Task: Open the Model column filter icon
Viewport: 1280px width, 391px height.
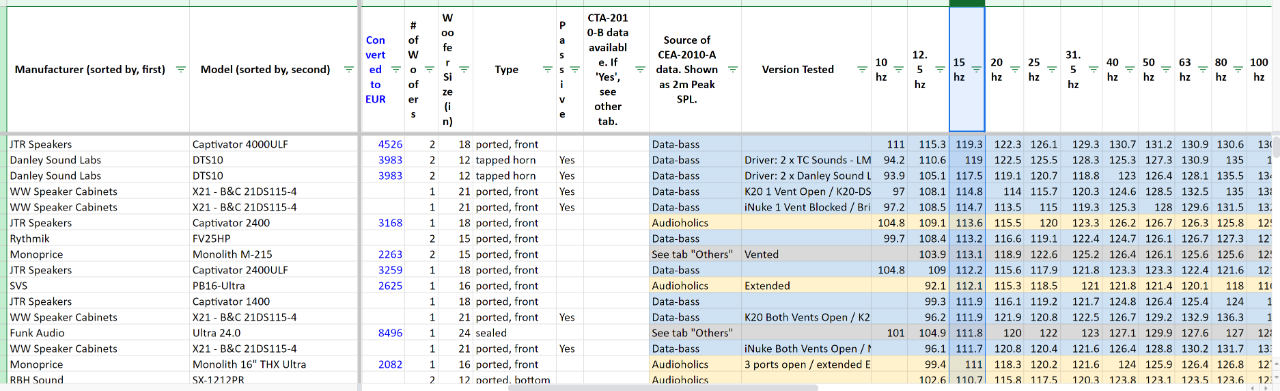Action: tap(349, 70)
